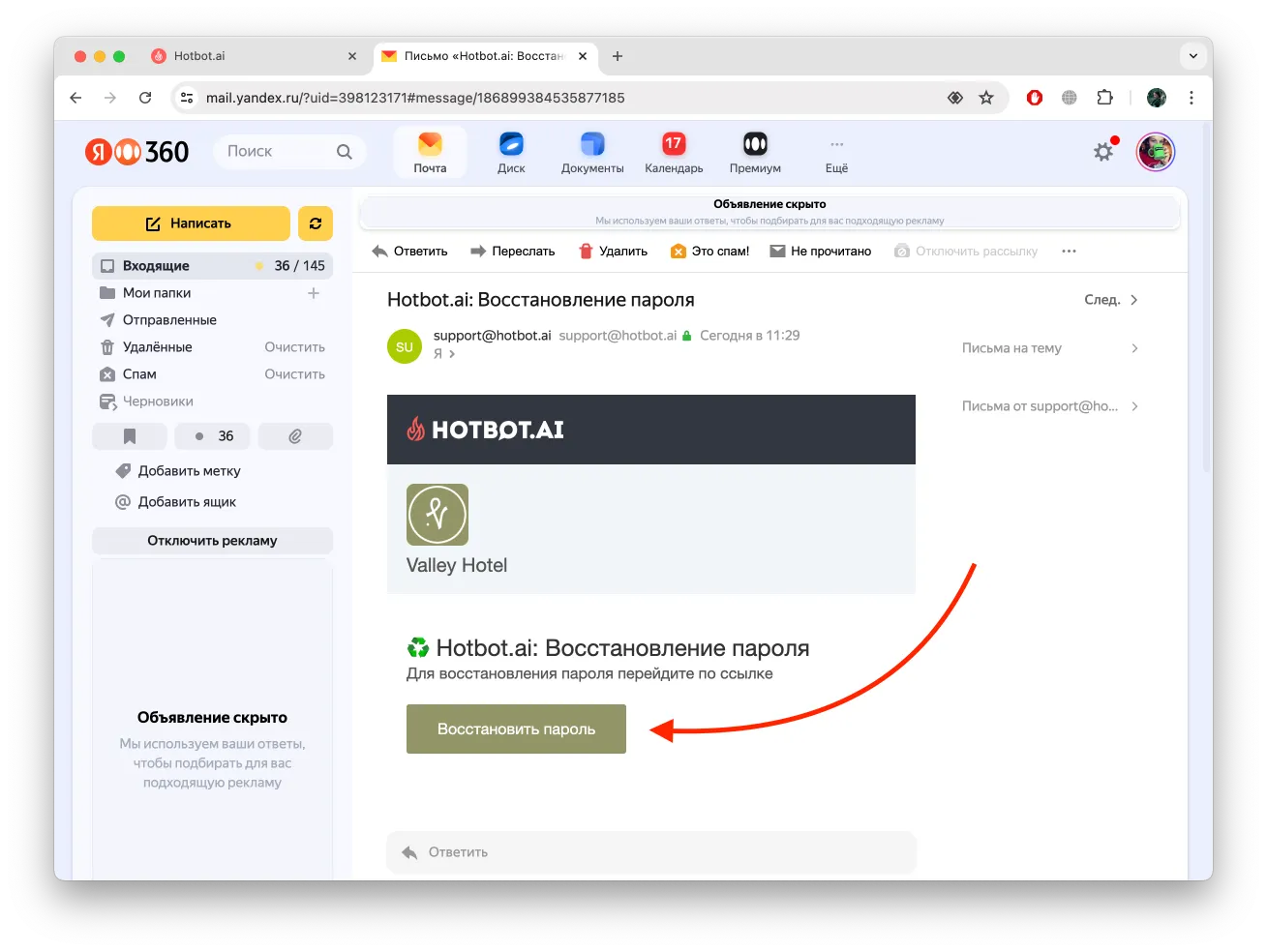Open the Диск app icon
This screenshot has height=952, width=1267.
click(x=511, y=153)
